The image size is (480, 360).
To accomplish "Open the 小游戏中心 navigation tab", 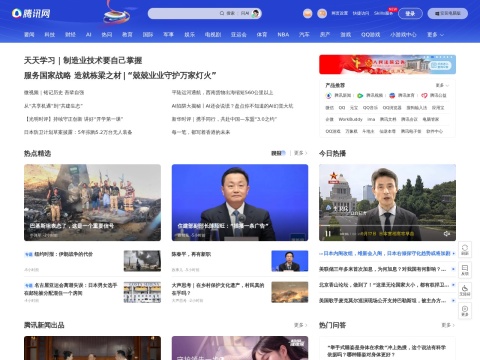I will 403,34.
